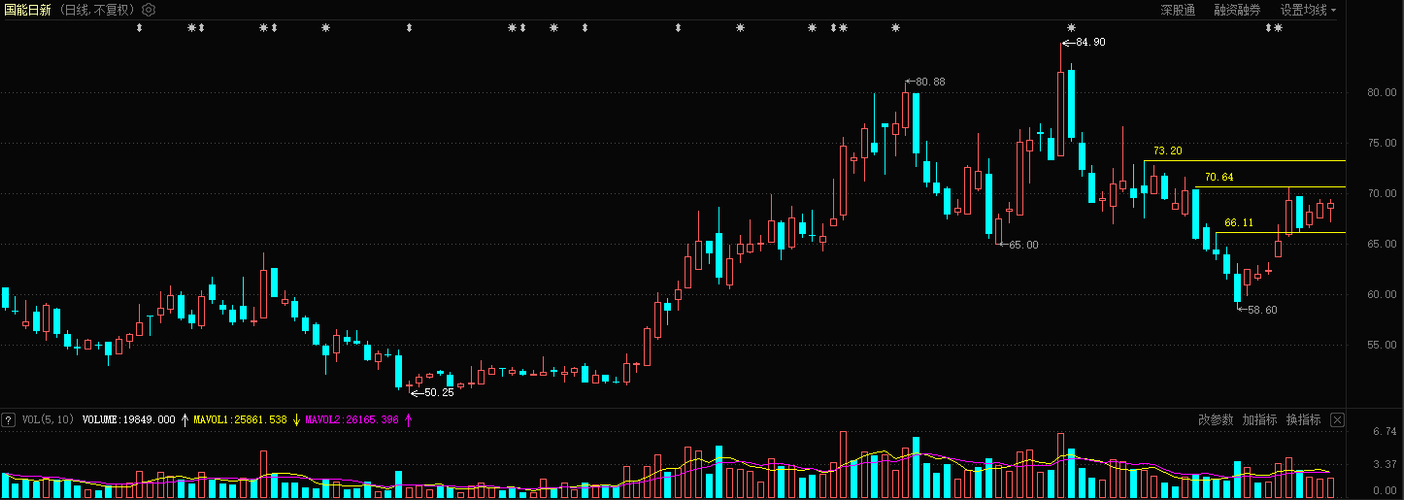Expand the 设置均线 dropdown
The height and width of the screenshot is (500, 1404).
click(x=1308, y=10)
